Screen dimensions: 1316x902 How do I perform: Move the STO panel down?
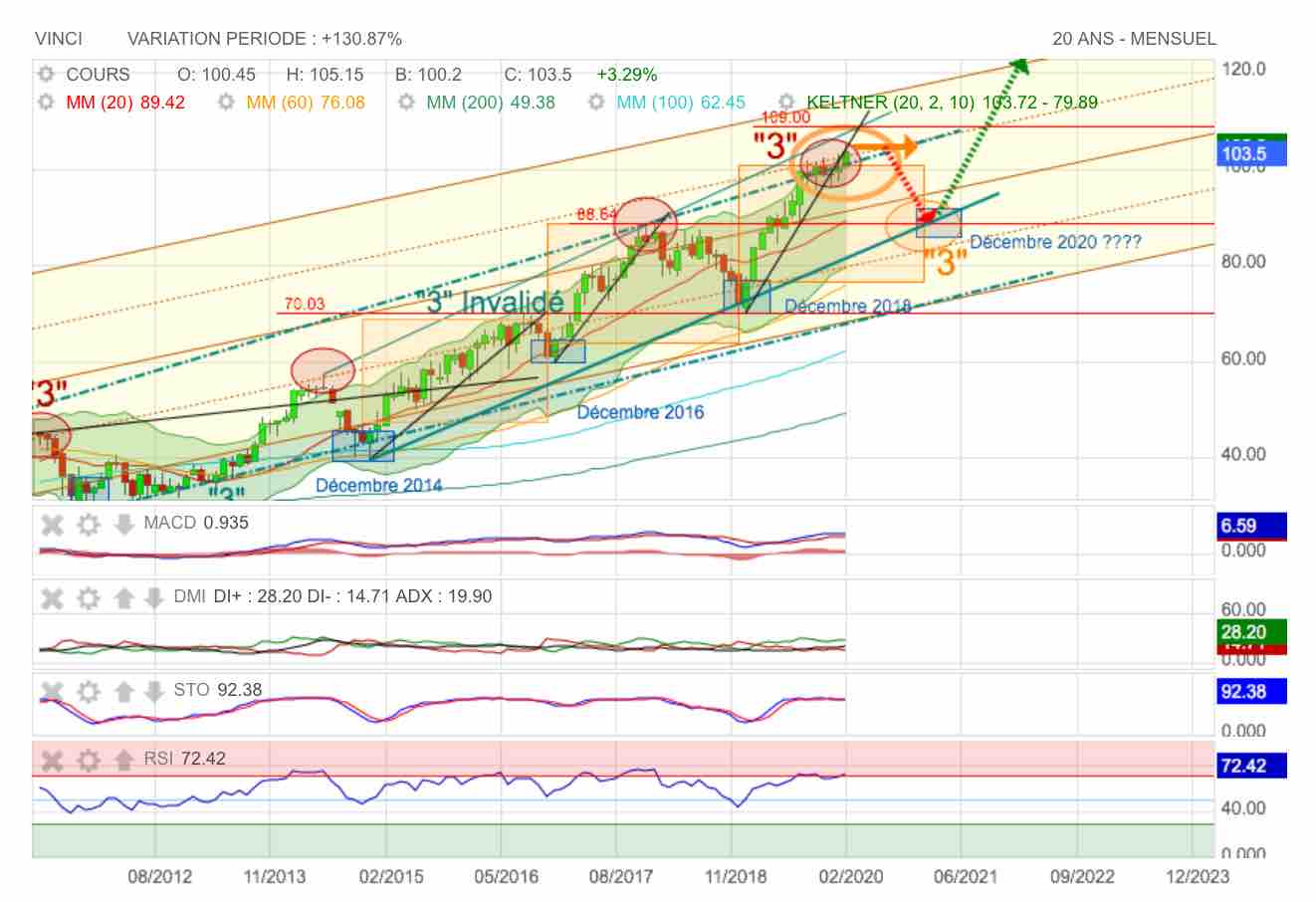coord(153,691)
